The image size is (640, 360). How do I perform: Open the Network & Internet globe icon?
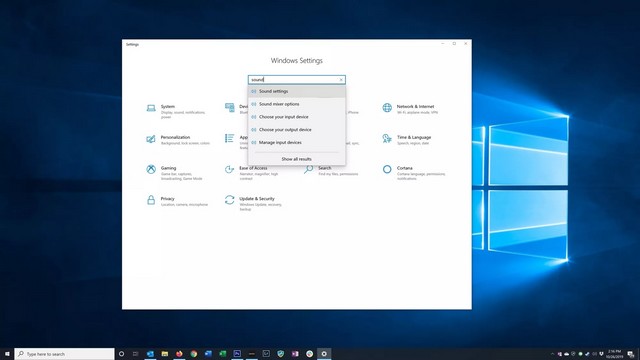[x=387, y=108]
